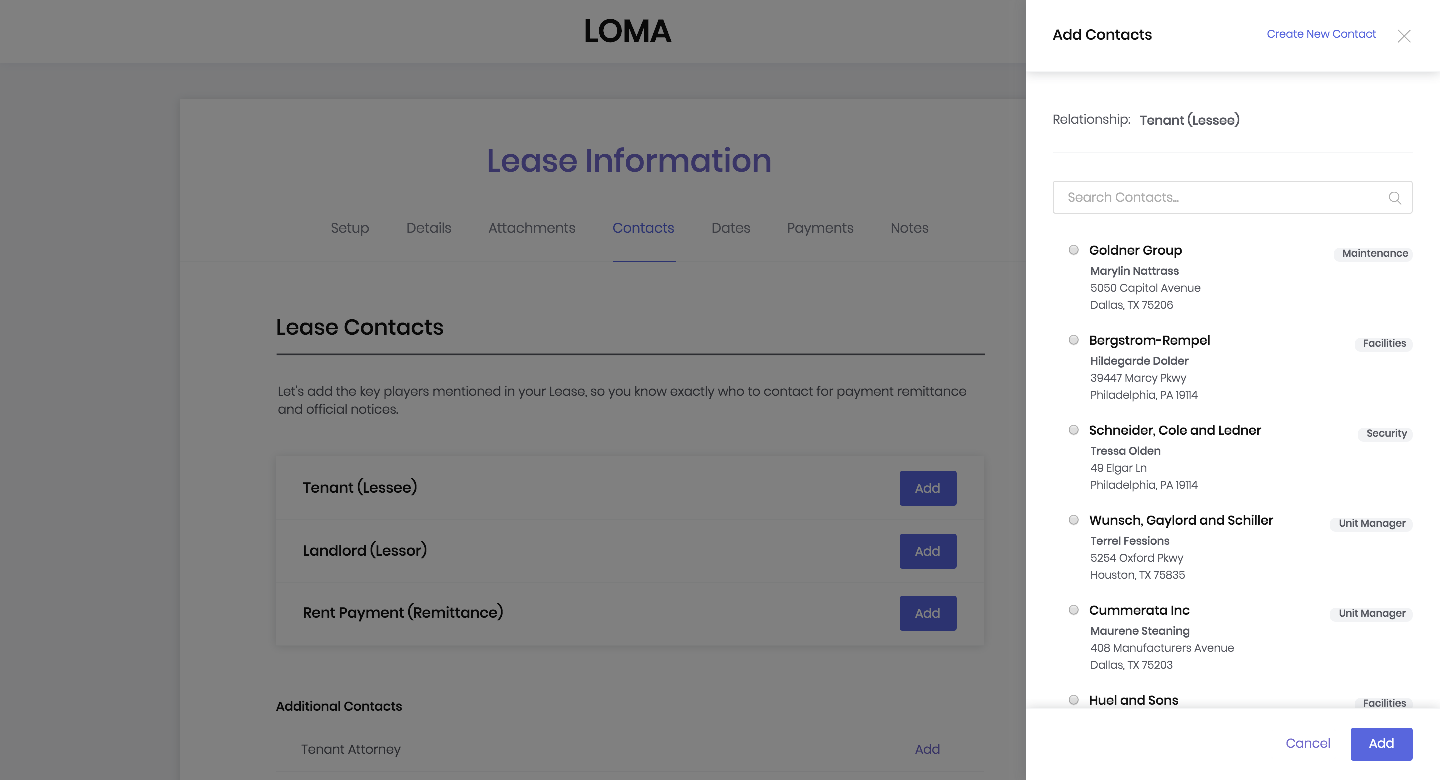The image size is (1440, 780).
Task: Click the Search Contacts input field
Action: [x=1220, y=198]
